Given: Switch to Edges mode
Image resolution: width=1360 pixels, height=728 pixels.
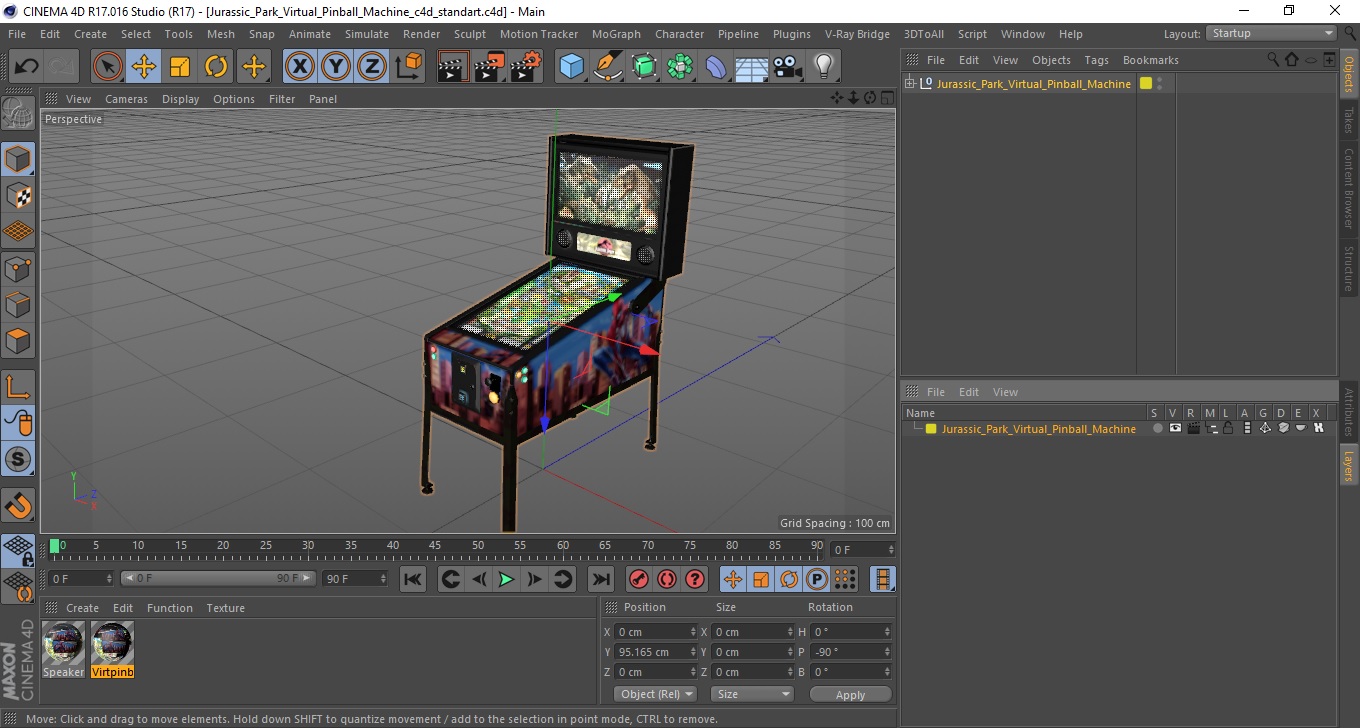Looking at the screenshot, I should point(18,304).
